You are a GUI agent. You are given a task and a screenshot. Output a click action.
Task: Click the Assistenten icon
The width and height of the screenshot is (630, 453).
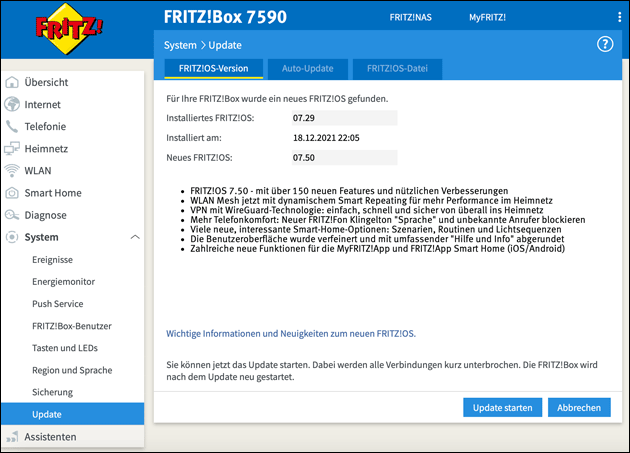click(x=12, y=437)
